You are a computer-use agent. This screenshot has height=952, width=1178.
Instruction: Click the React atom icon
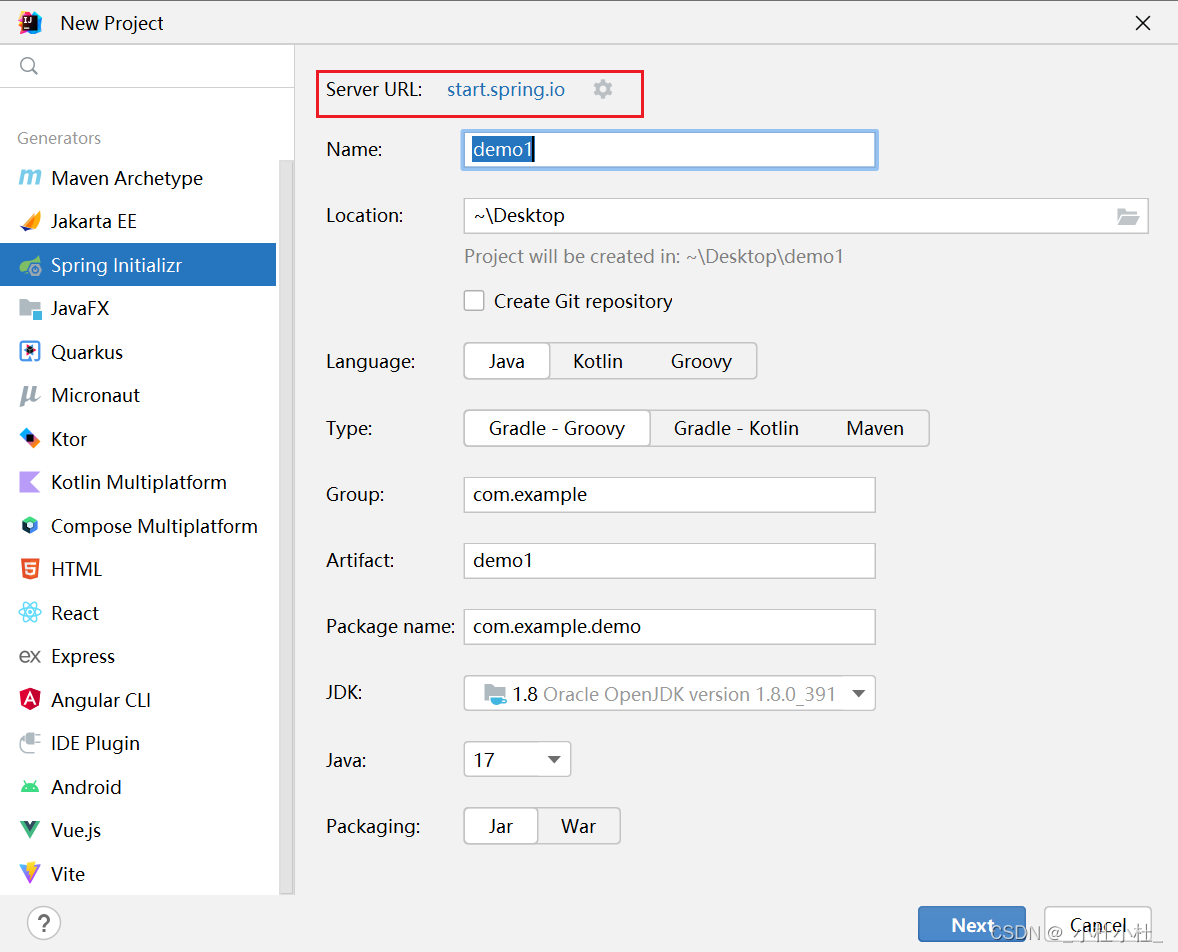pos(30,612)
